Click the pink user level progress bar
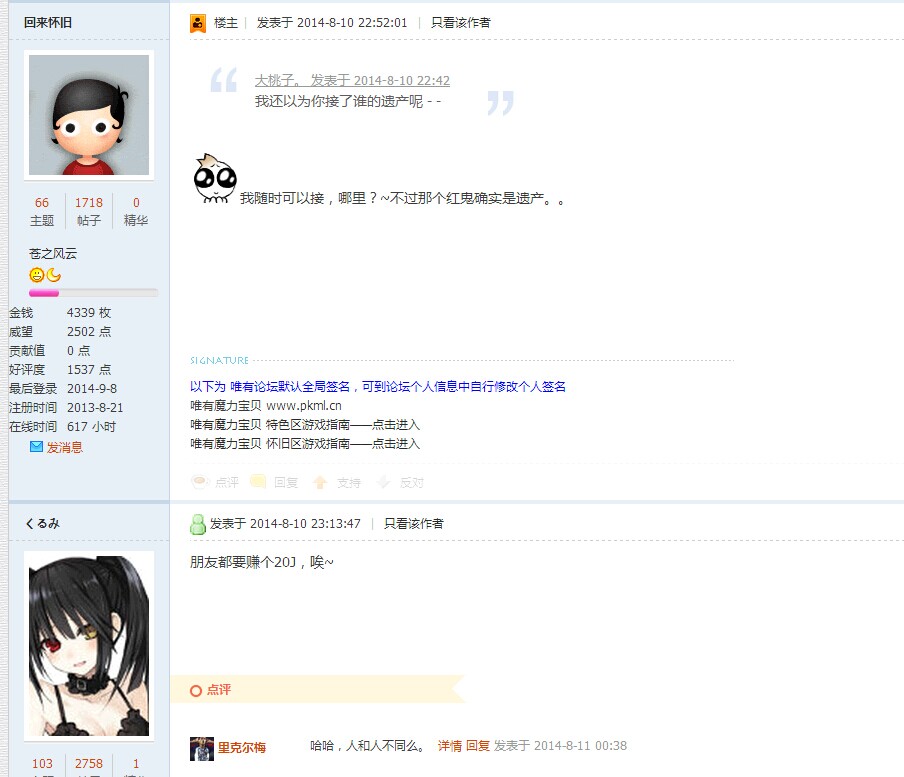Image resolution: width=904 pixels, height=777 pixels. pyautogui.click(x=93, y=293)
